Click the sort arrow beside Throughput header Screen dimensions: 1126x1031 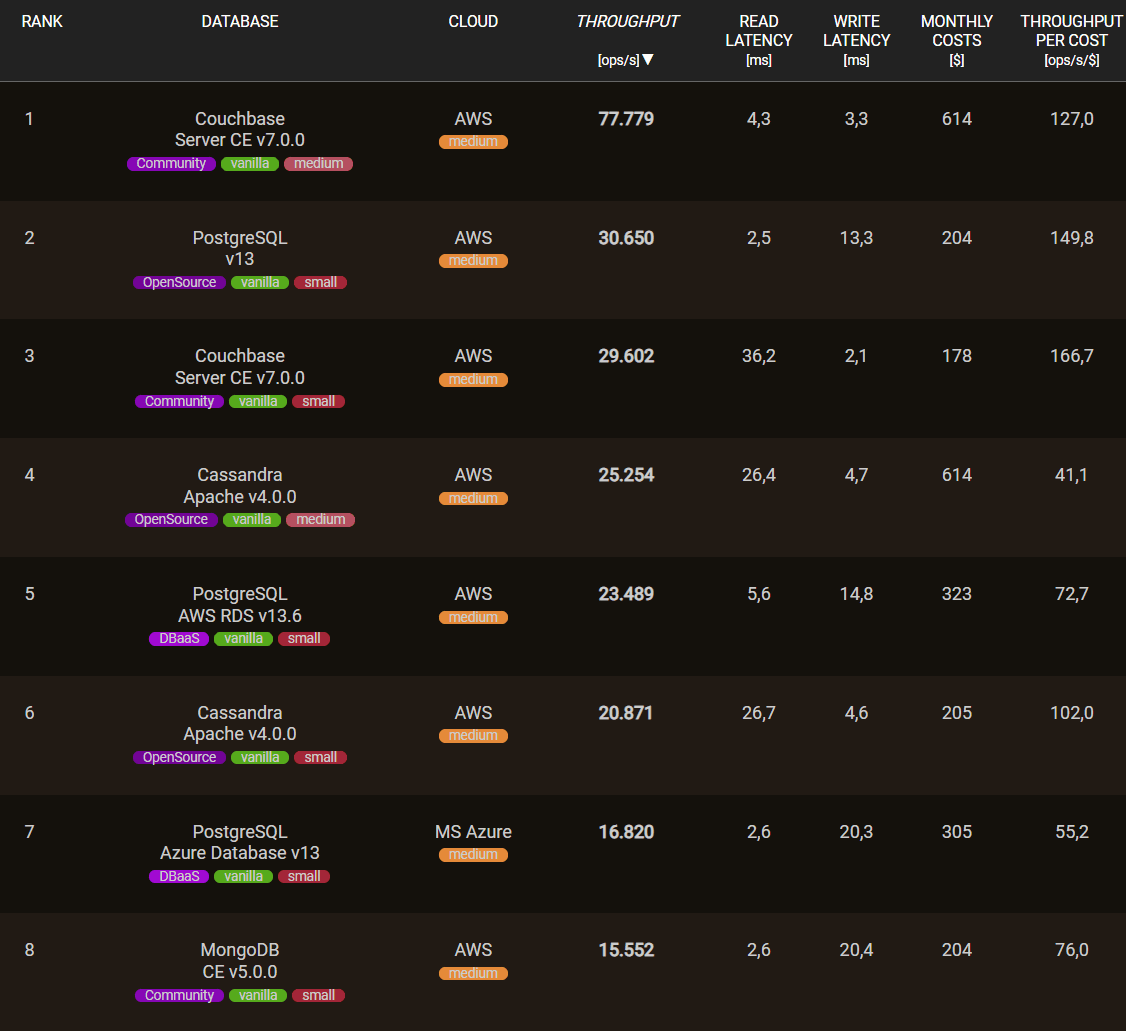click(x=648, y=60)
